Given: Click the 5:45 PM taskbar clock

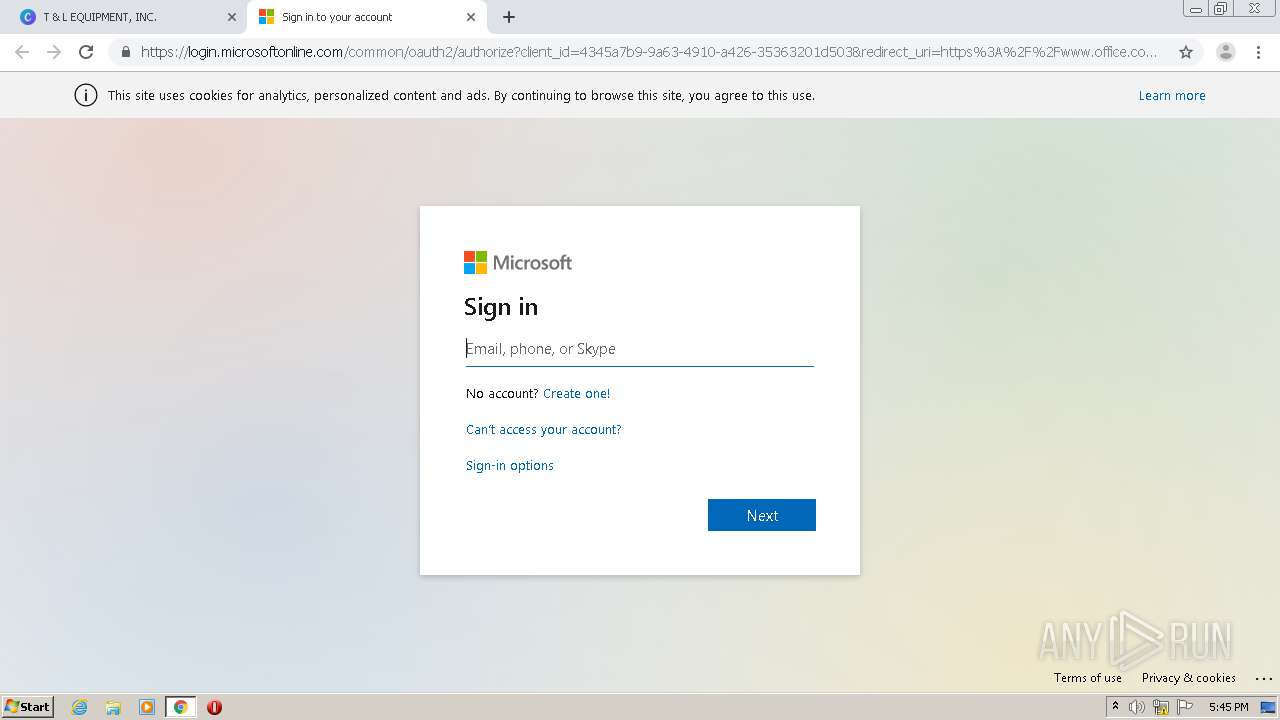Looking at the screenshot, I should coord(1228,707).
